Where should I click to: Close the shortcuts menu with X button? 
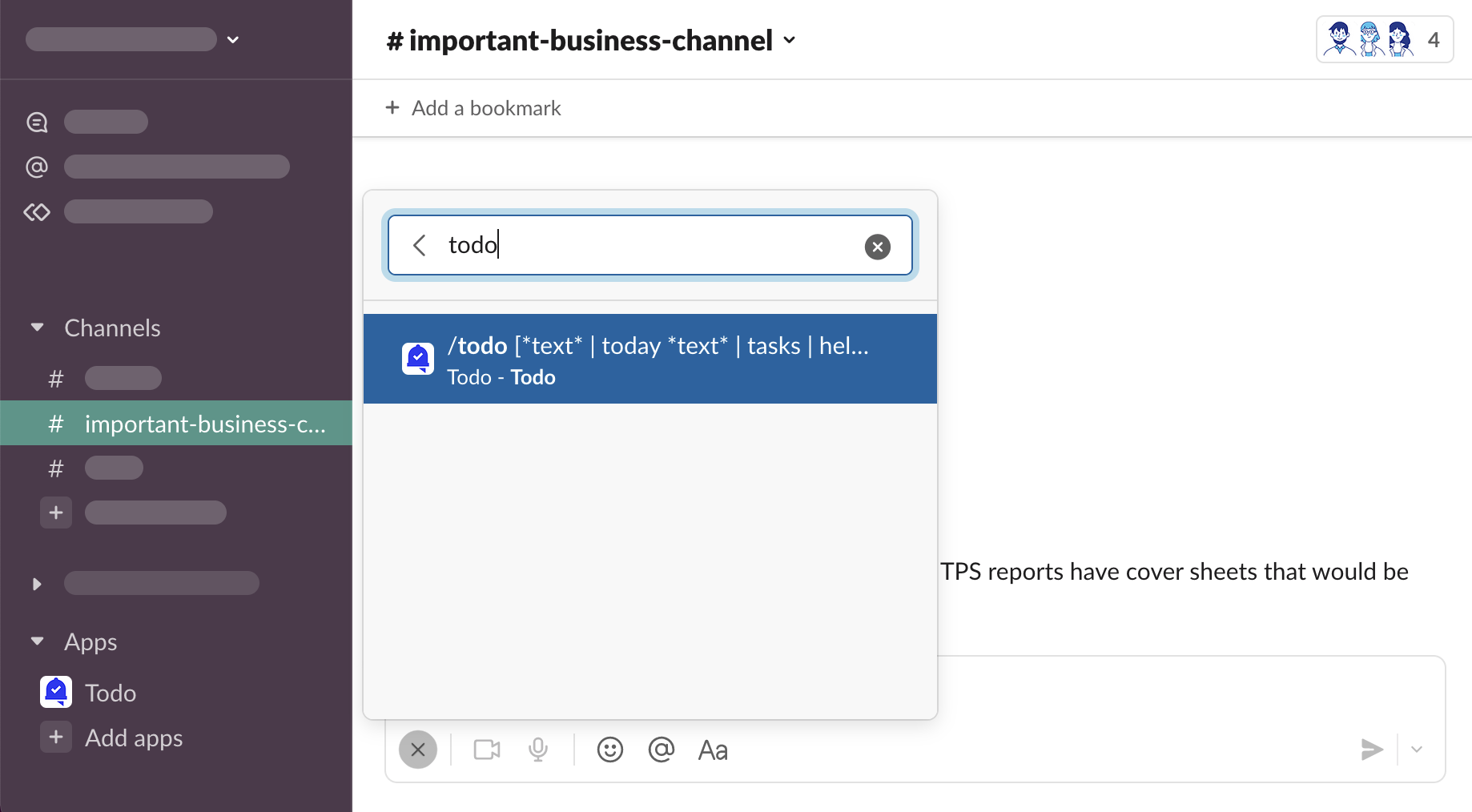(418, 750)
